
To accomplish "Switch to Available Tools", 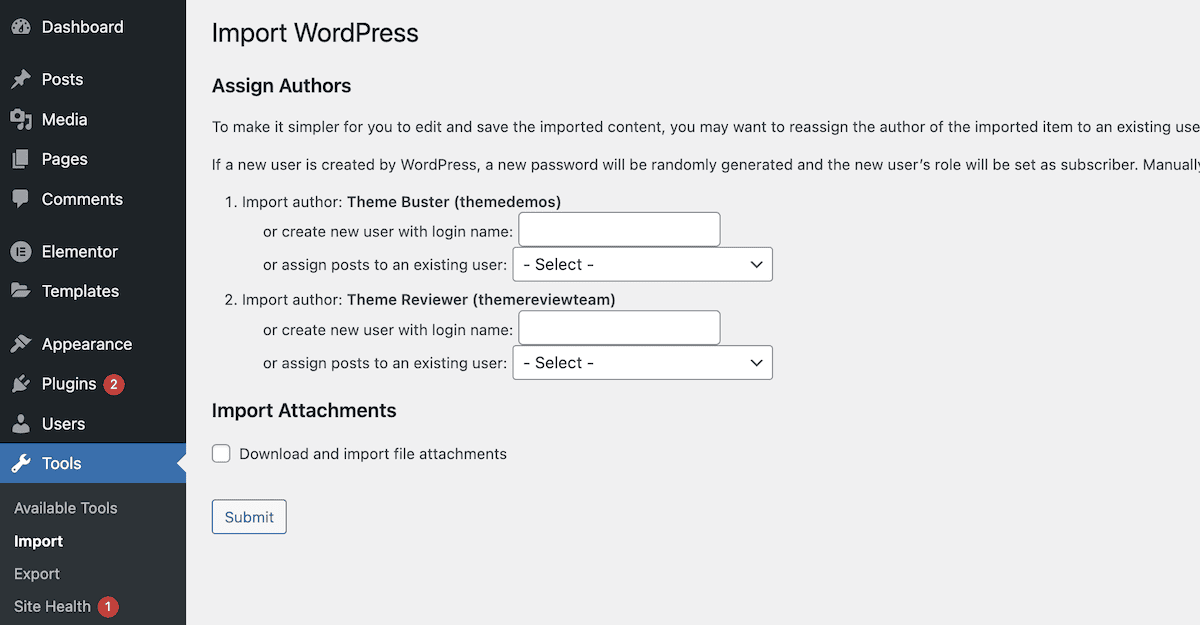I will [x=65, y=508].
